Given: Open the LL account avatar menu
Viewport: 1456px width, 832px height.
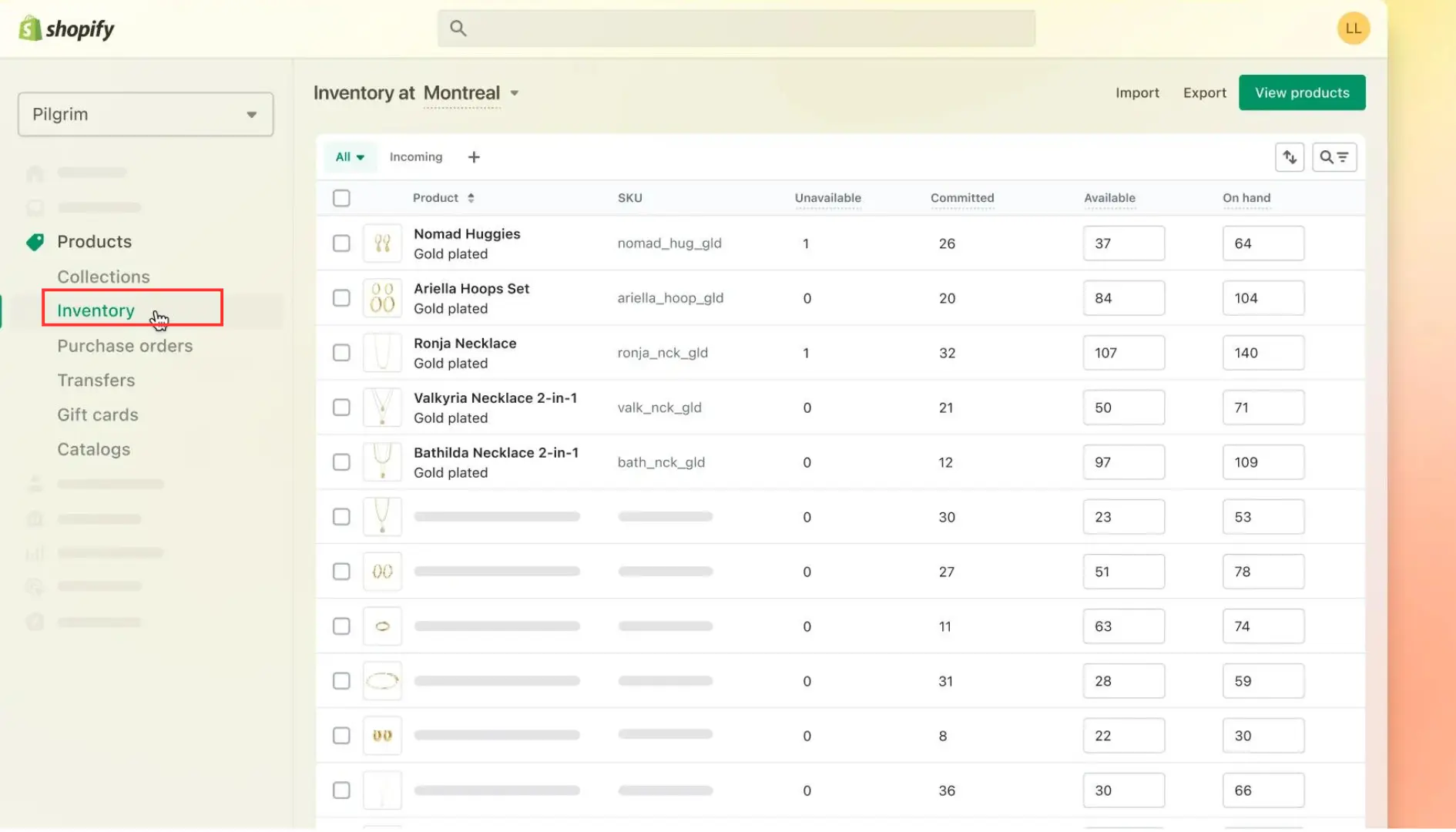Looking at the screenshot, I should coord(1353,29).
